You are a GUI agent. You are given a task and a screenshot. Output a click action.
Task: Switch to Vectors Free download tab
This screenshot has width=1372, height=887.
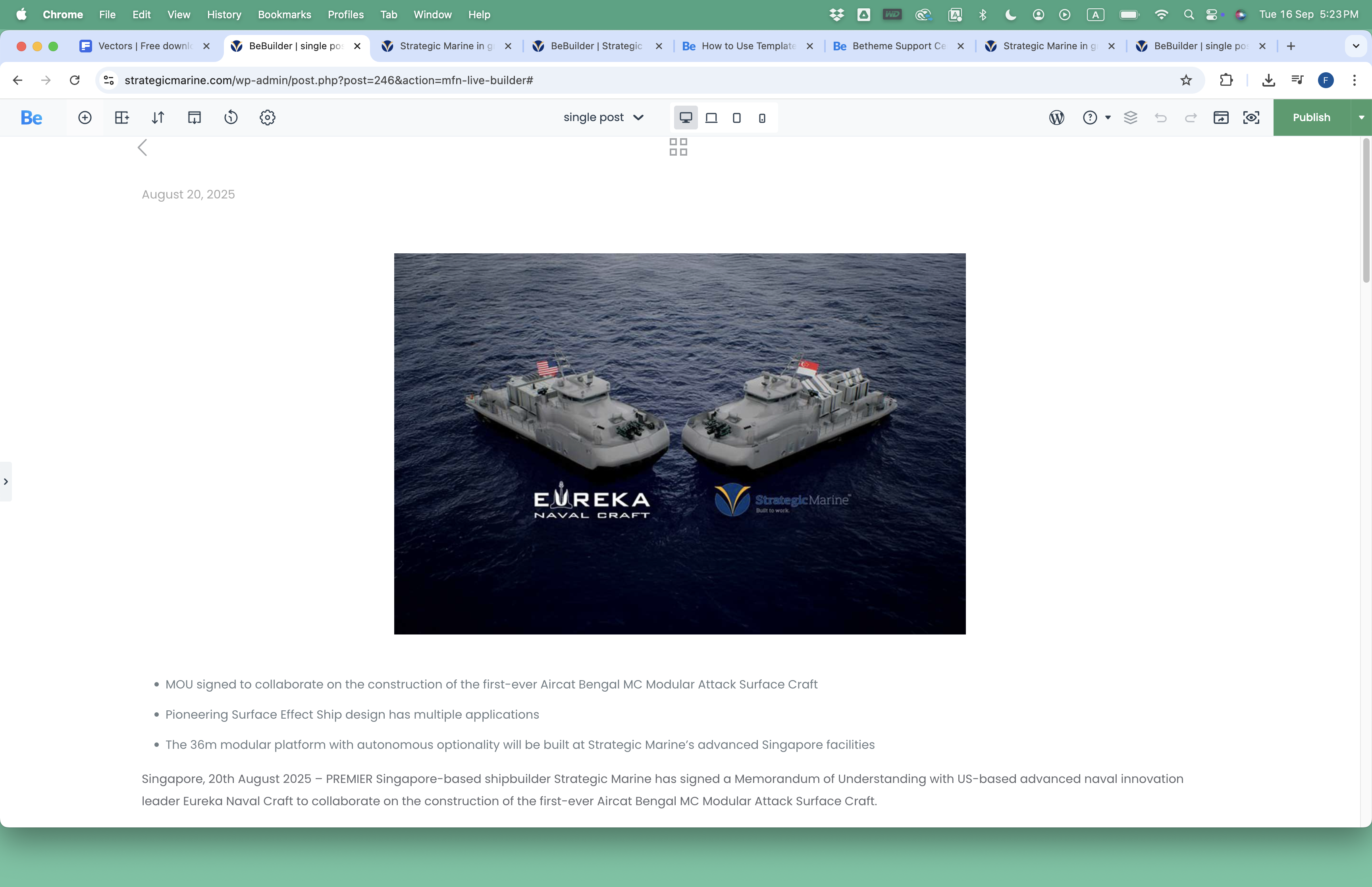click(144, 46)
